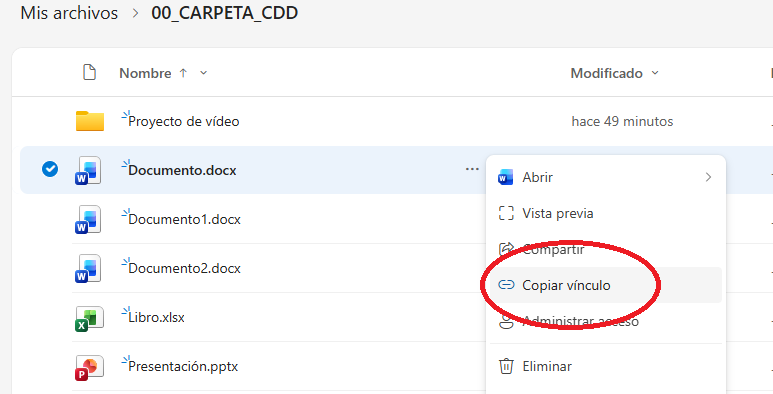The image size is (773, 394).
Task: Open the Modificado column dropdown chevron
Action: pos(655,73)
